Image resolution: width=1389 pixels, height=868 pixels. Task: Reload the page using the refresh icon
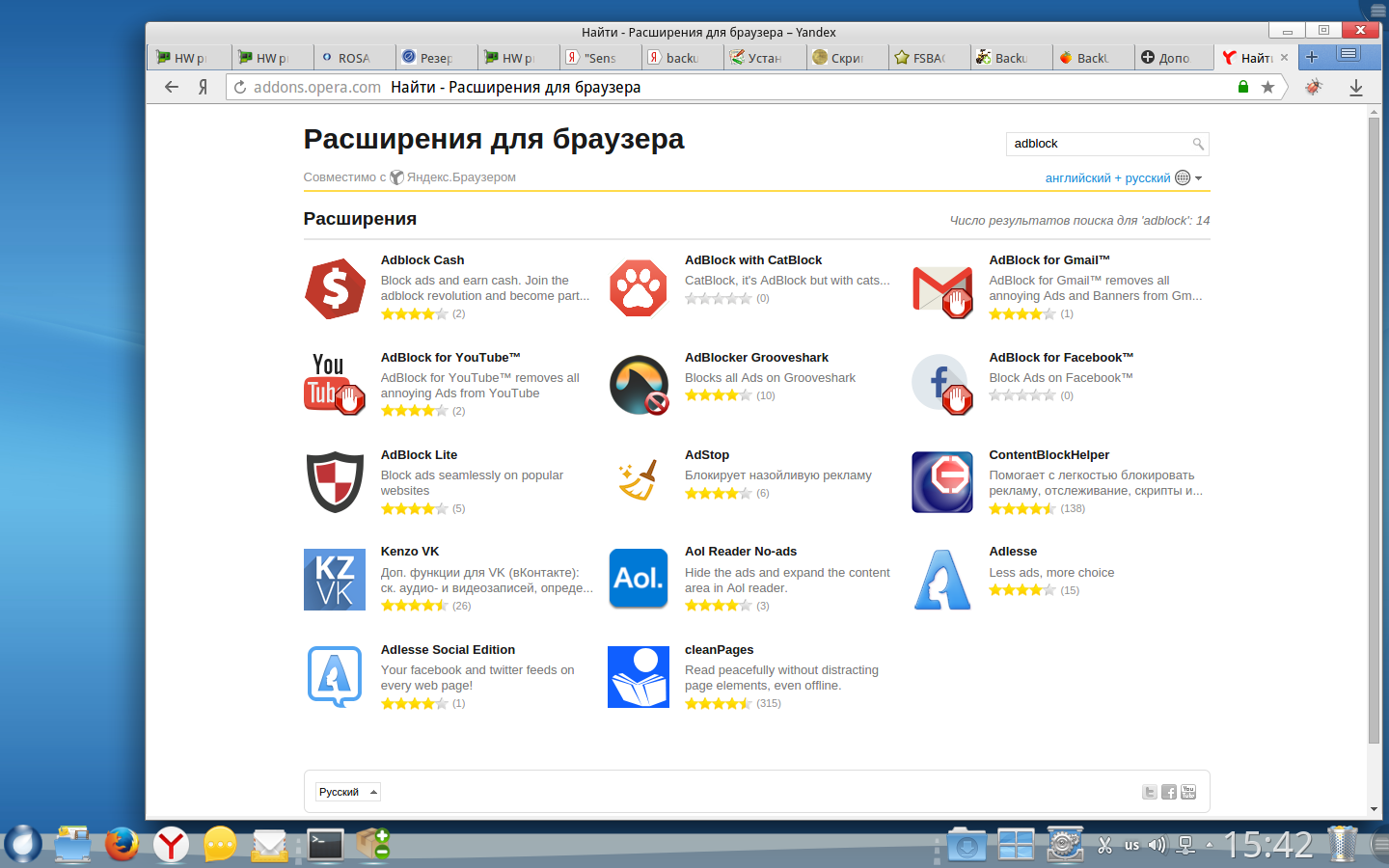[x=240, y=87]
